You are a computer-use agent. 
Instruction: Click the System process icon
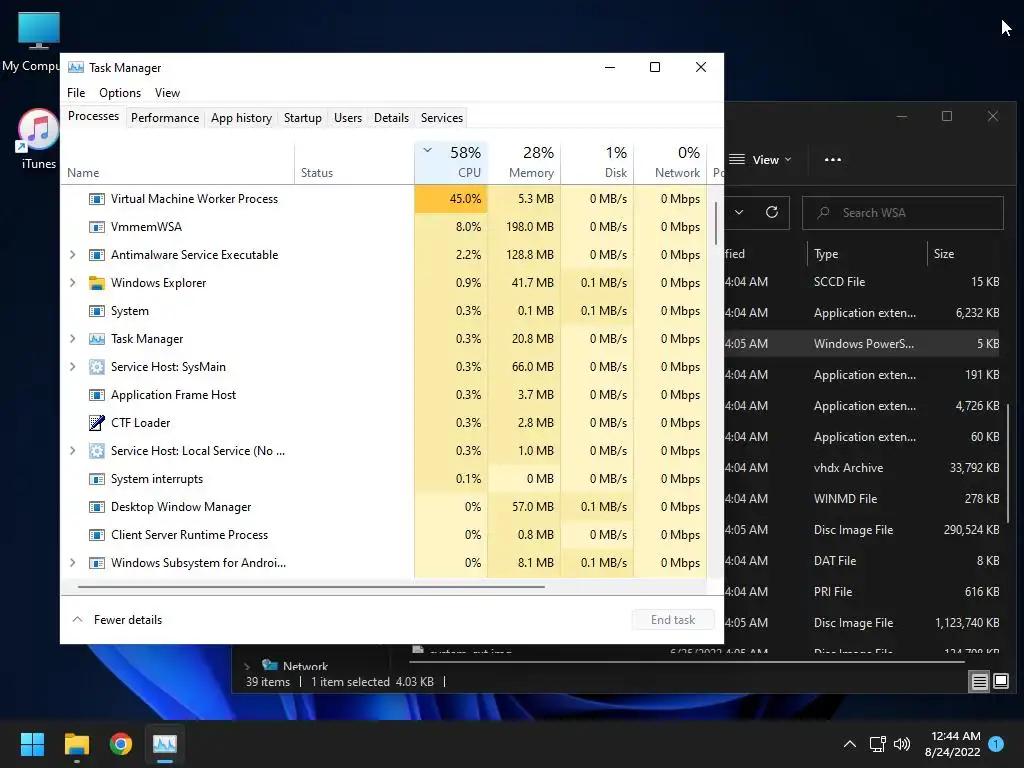pyautogui.click(x=97, y=311)
